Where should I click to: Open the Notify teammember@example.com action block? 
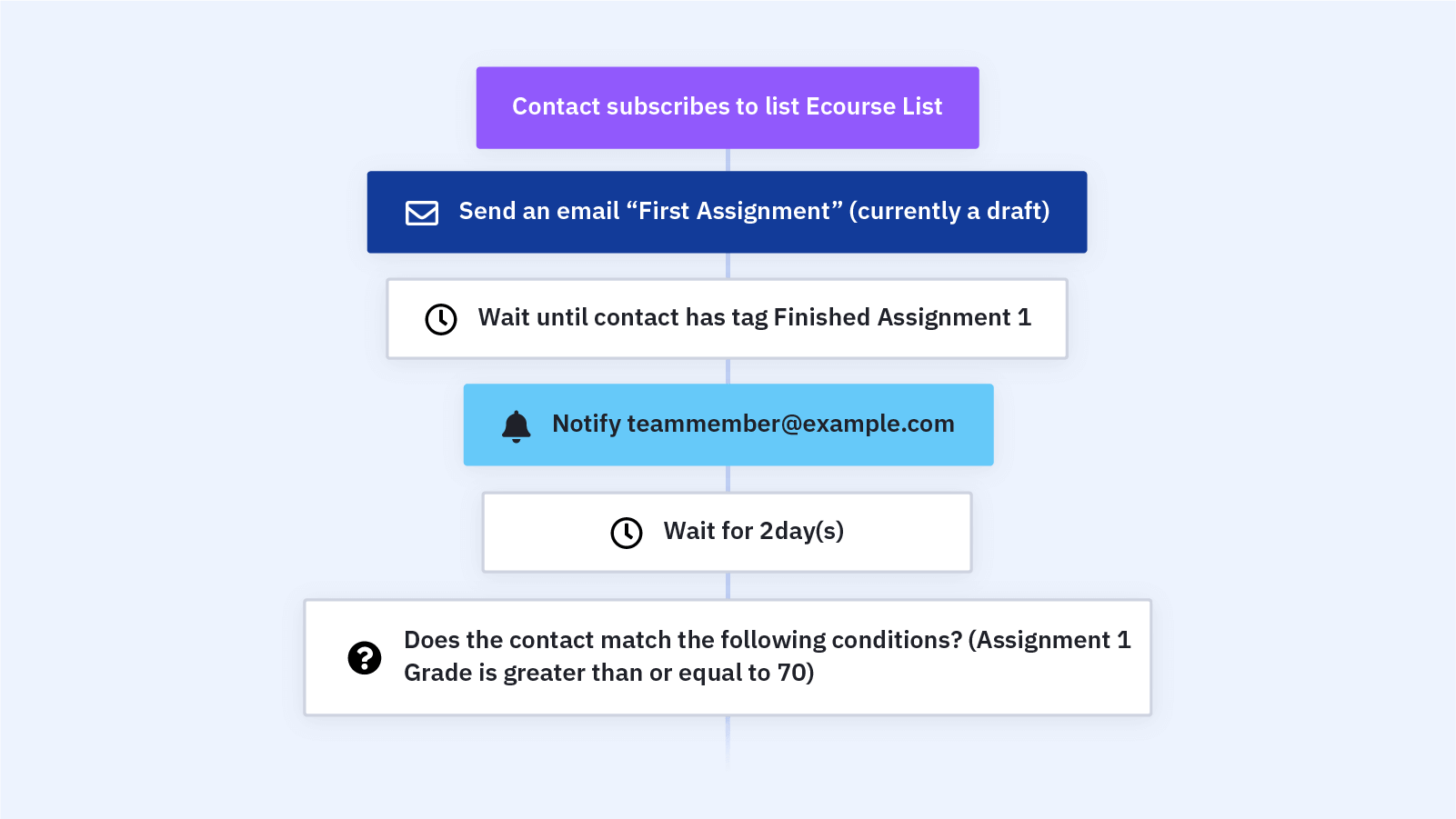pyautogui.click(x=728, y=424)
